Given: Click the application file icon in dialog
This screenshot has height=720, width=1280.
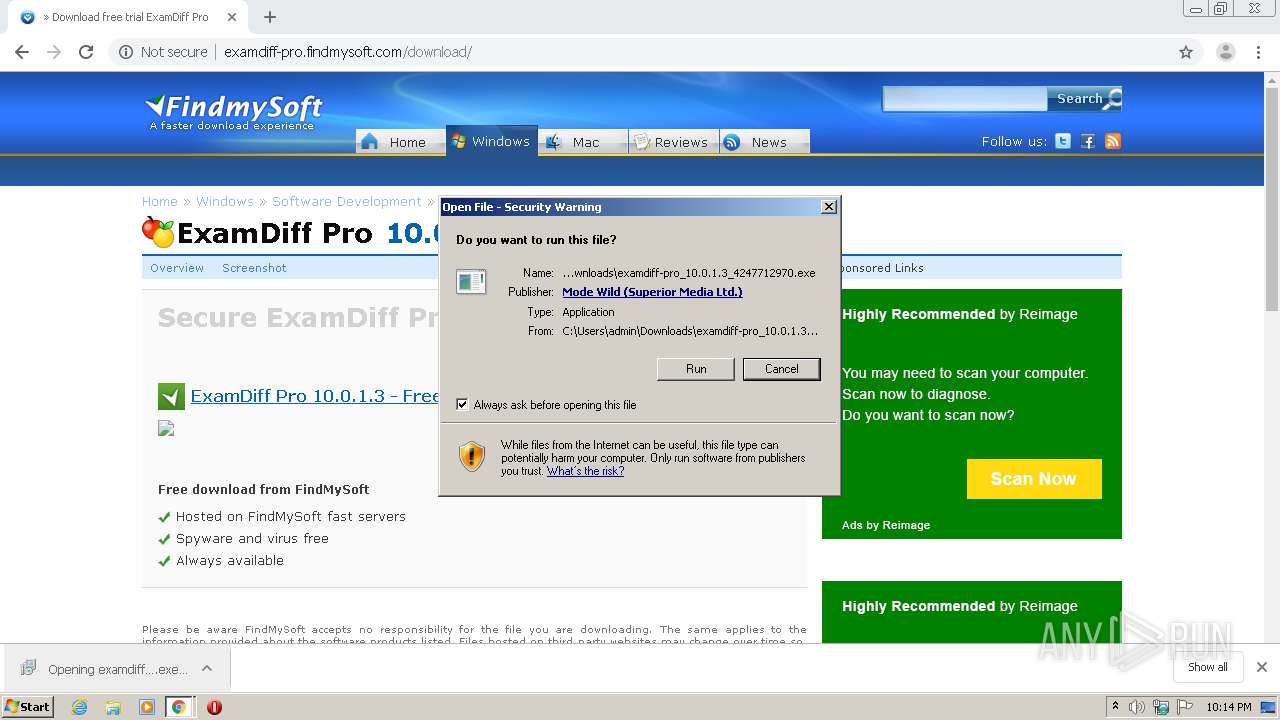Looking at the screenshot, I should (x=471, y=281).
